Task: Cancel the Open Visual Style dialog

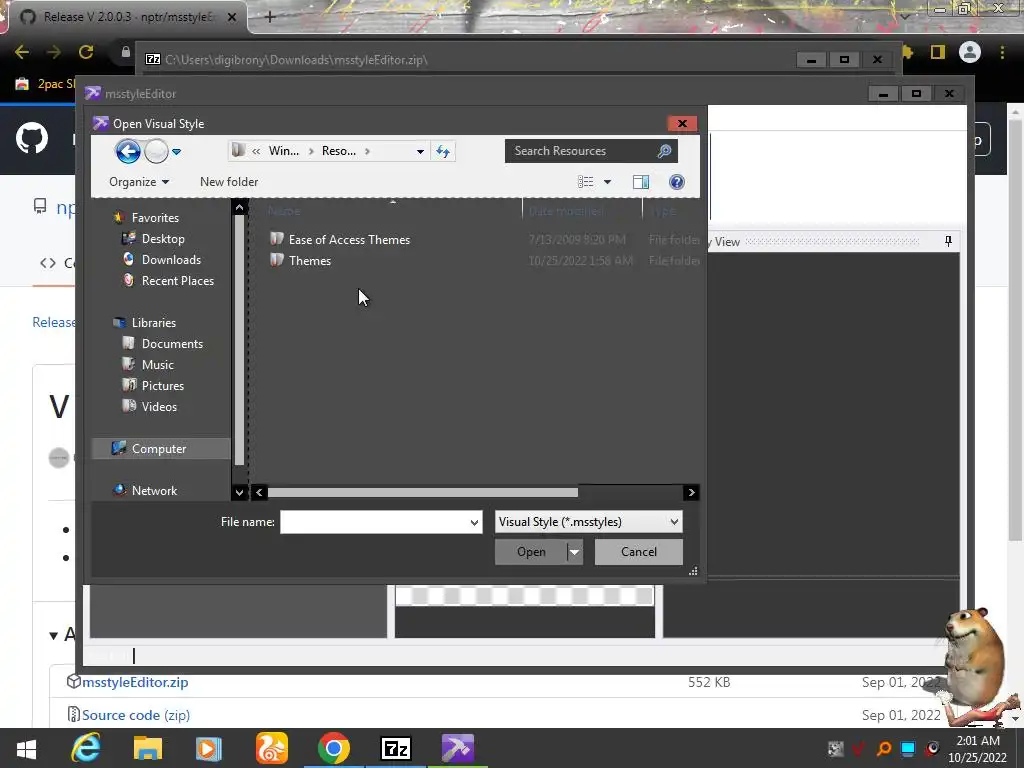Action: (x=639, y=552)
